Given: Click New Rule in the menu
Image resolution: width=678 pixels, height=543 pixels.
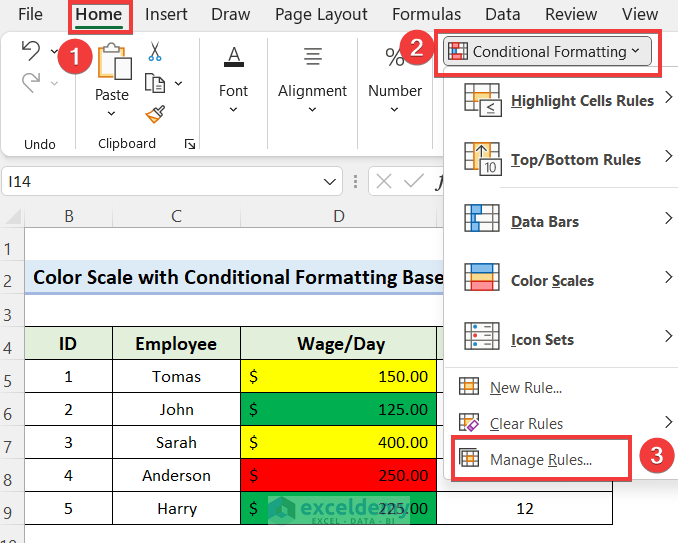Looking at the screenshot, I should coord(525,388).
